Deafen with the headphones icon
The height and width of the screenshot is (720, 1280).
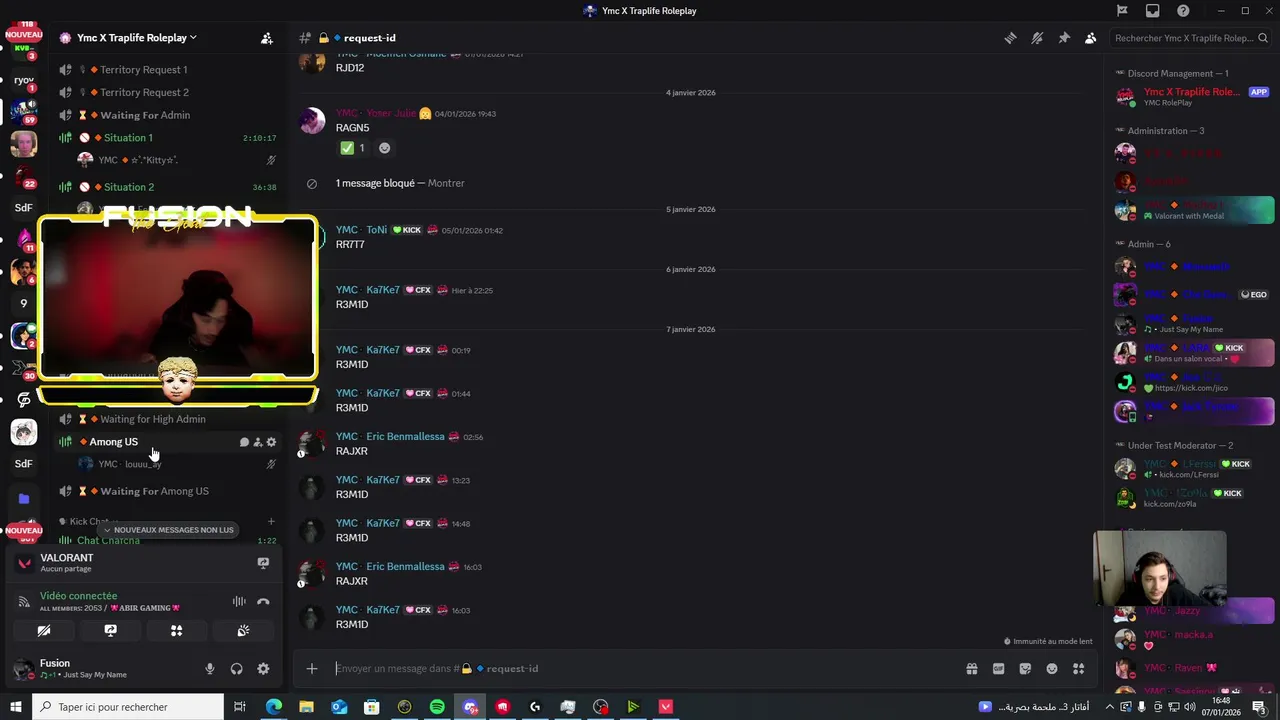[236, 669]
